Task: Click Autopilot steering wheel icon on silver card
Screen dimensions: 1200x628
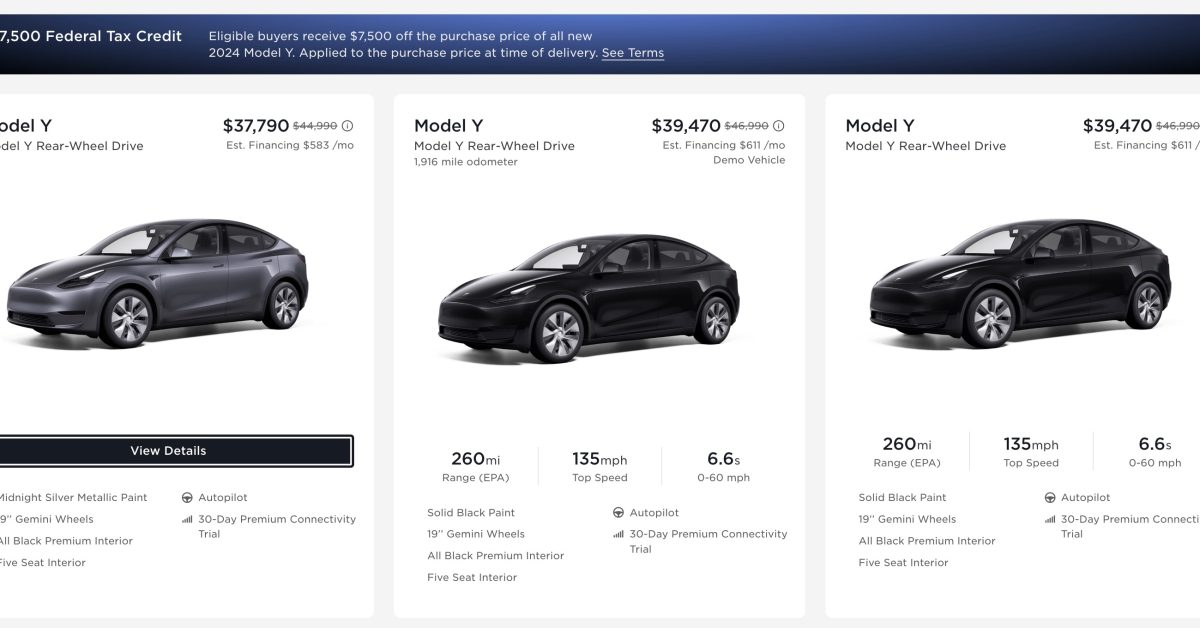Action: pos(187,498)
